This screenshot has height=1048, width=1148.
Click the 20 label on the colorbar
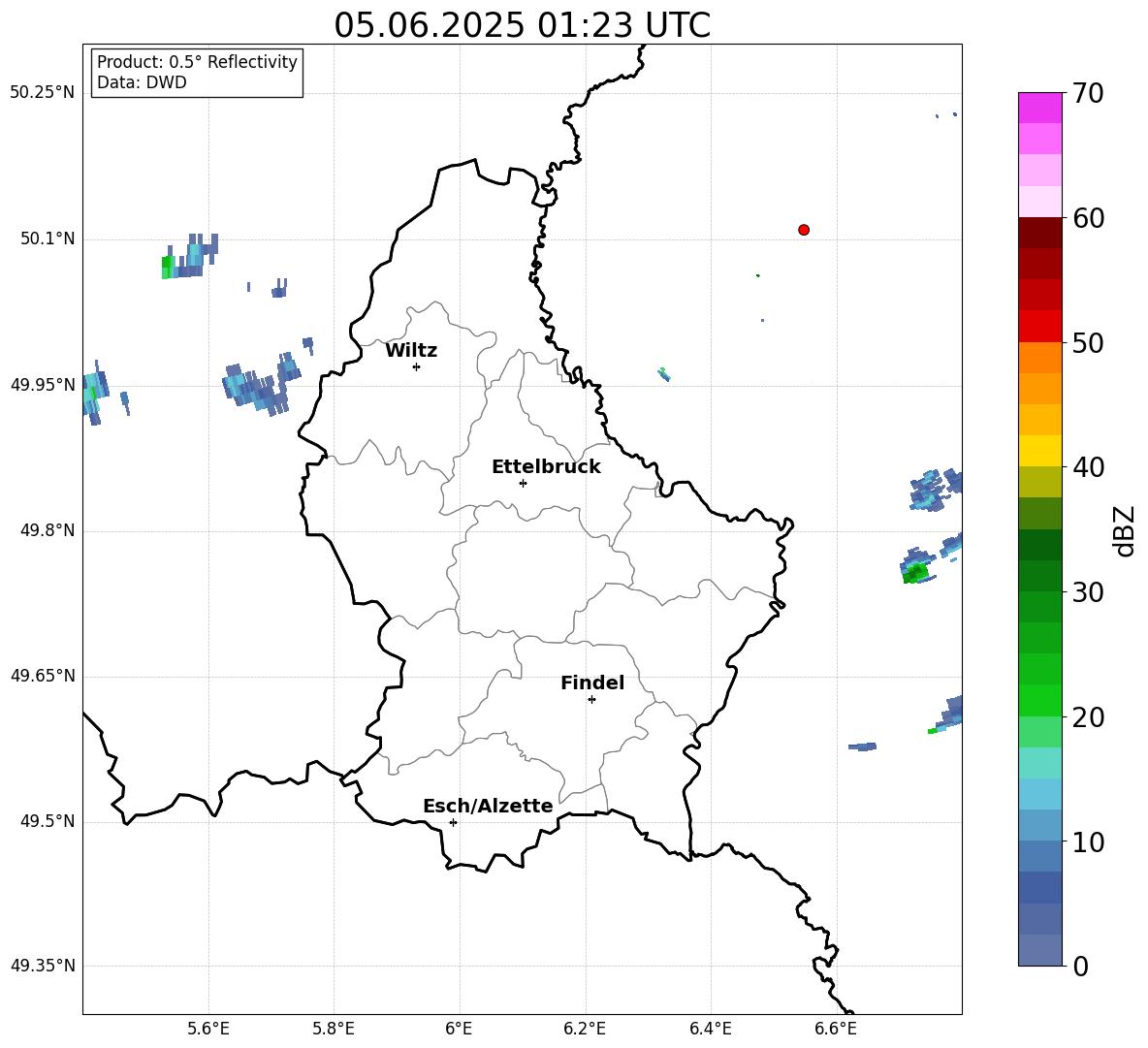[1088, 717]
